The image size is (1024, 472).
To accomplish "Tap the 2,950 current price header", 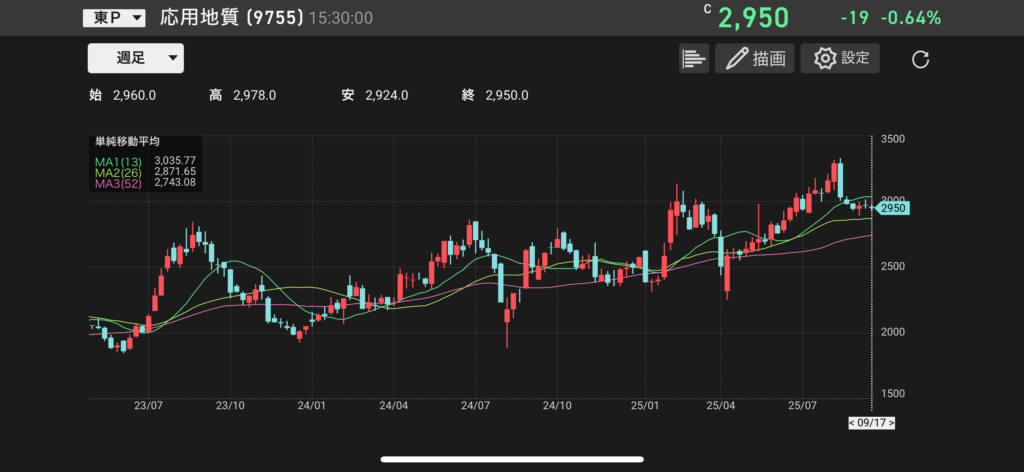I will 753,18.
